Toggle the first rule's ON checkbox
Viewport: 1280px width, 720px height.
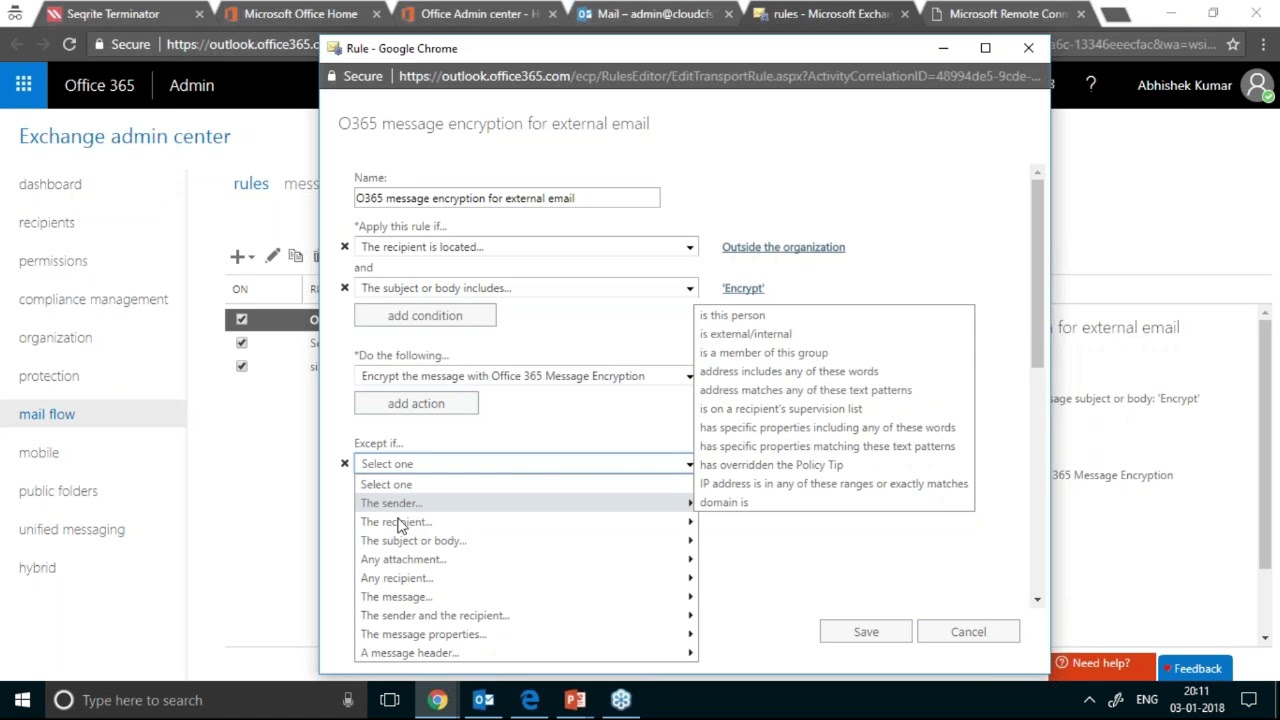(x=241, y=319)
